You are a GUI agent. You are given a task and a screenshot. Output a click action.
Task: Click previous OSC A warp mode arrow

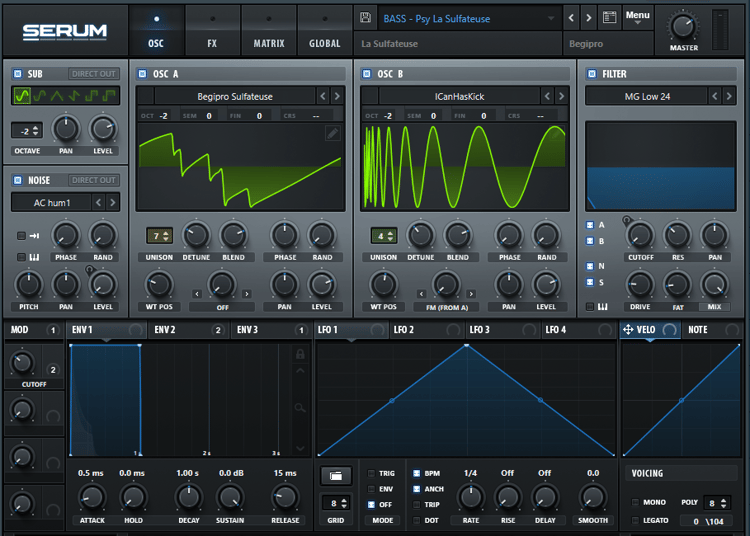click(x=197, y=294)
